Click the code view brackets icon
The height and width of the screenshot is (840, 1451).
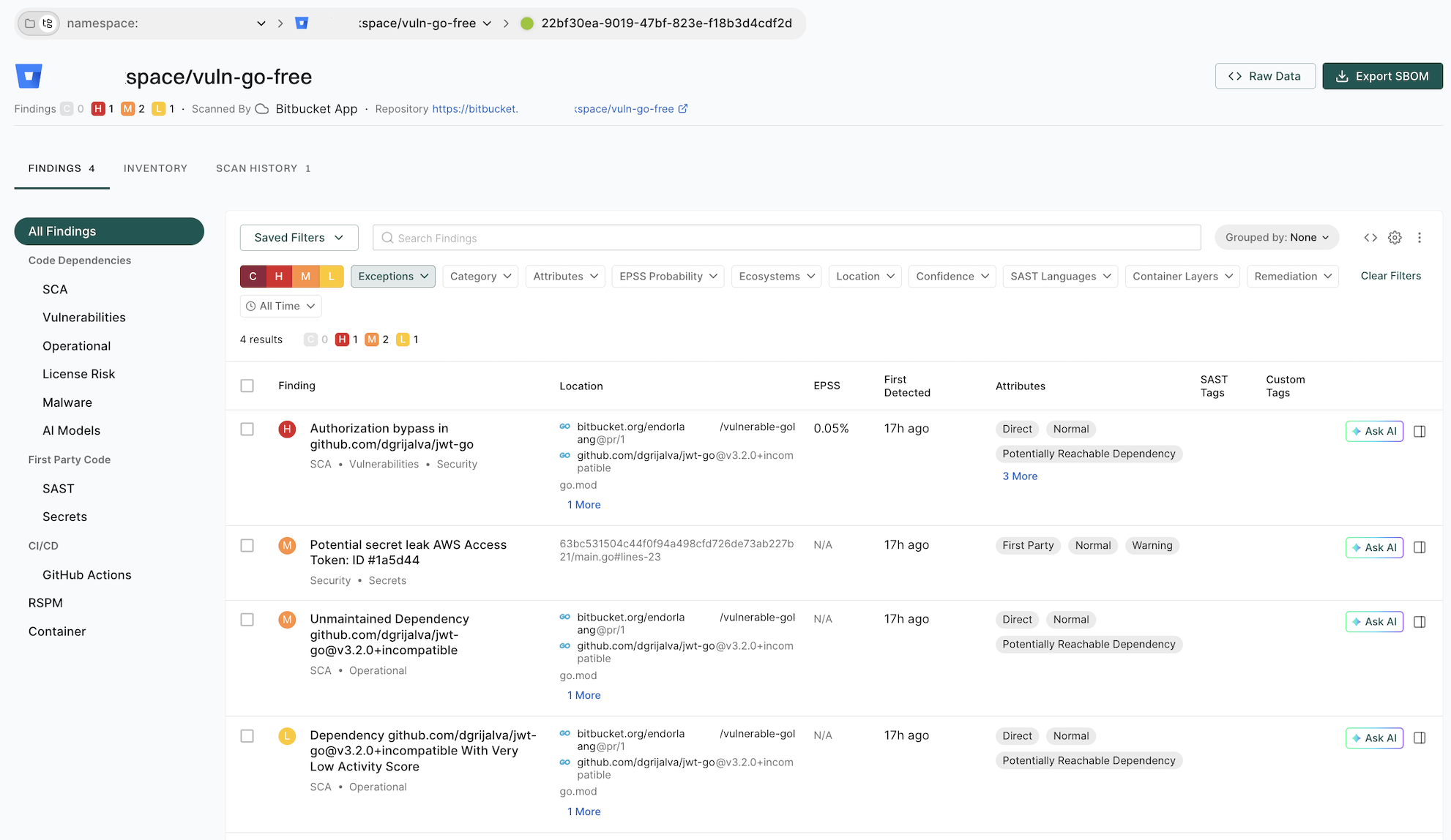coord(1370,238)
